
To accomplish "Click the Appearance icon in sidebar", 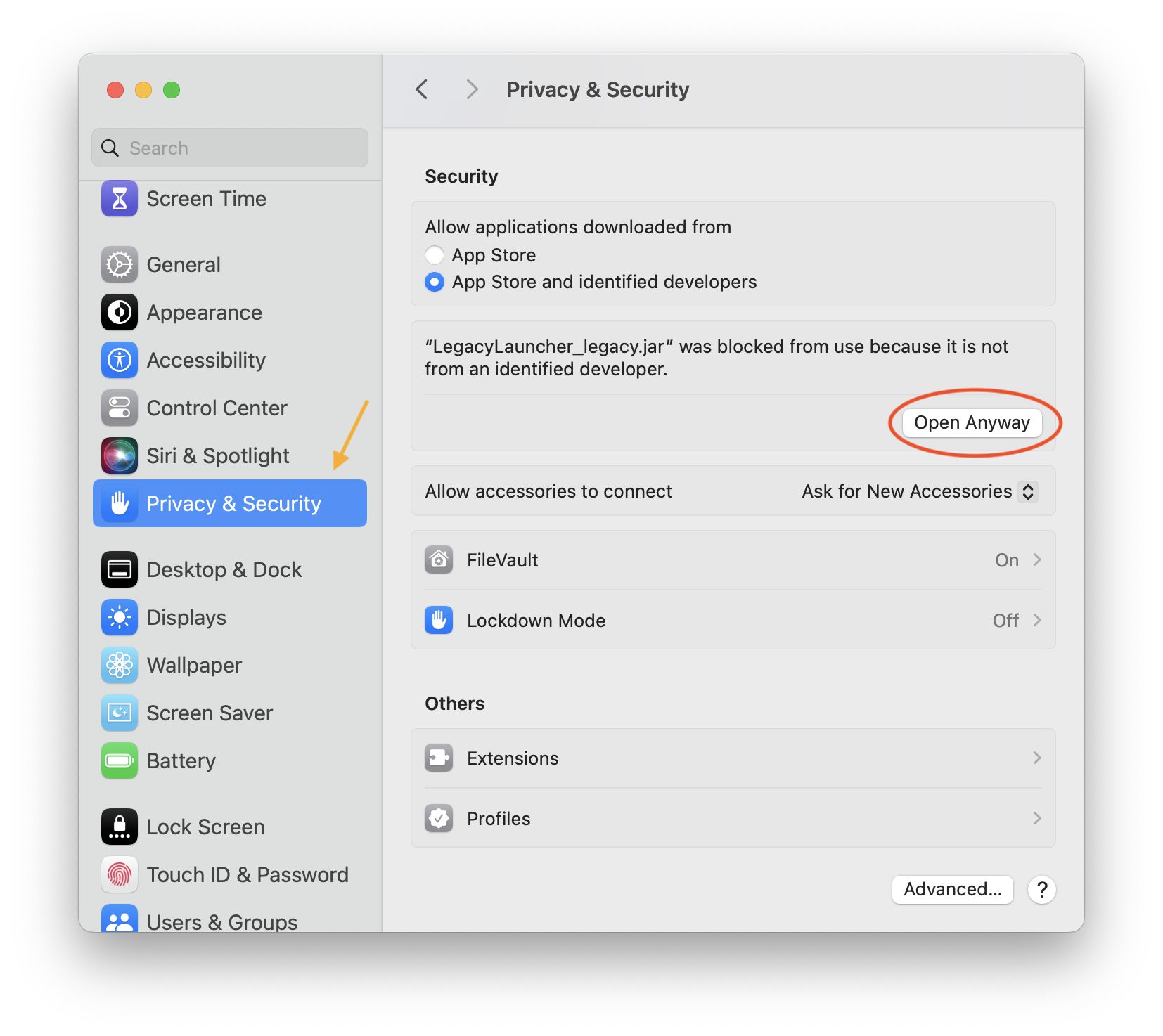I will pyautogui.click(x=120, y=313).
